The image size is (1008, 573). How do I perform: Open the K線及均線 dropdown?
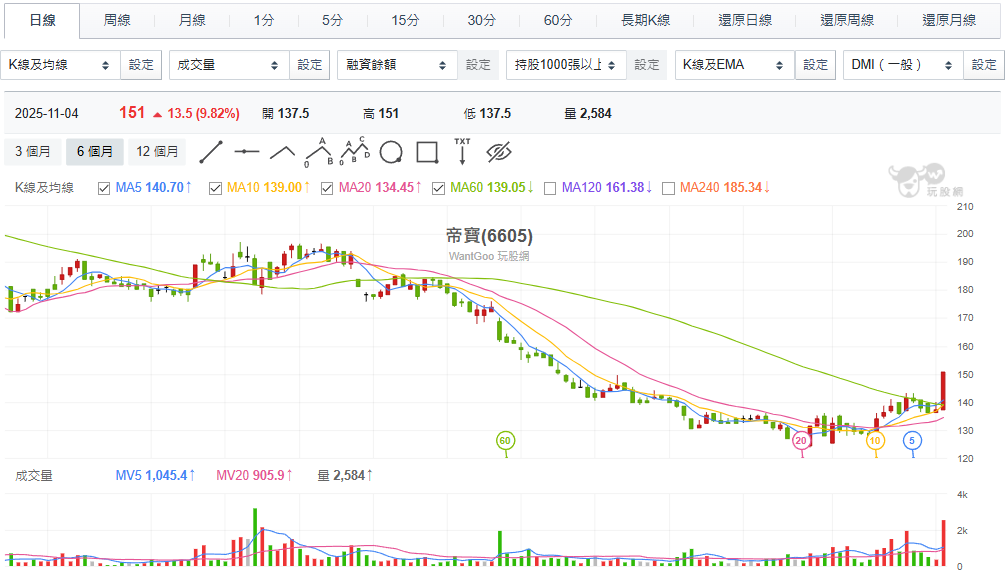(60, 65)
